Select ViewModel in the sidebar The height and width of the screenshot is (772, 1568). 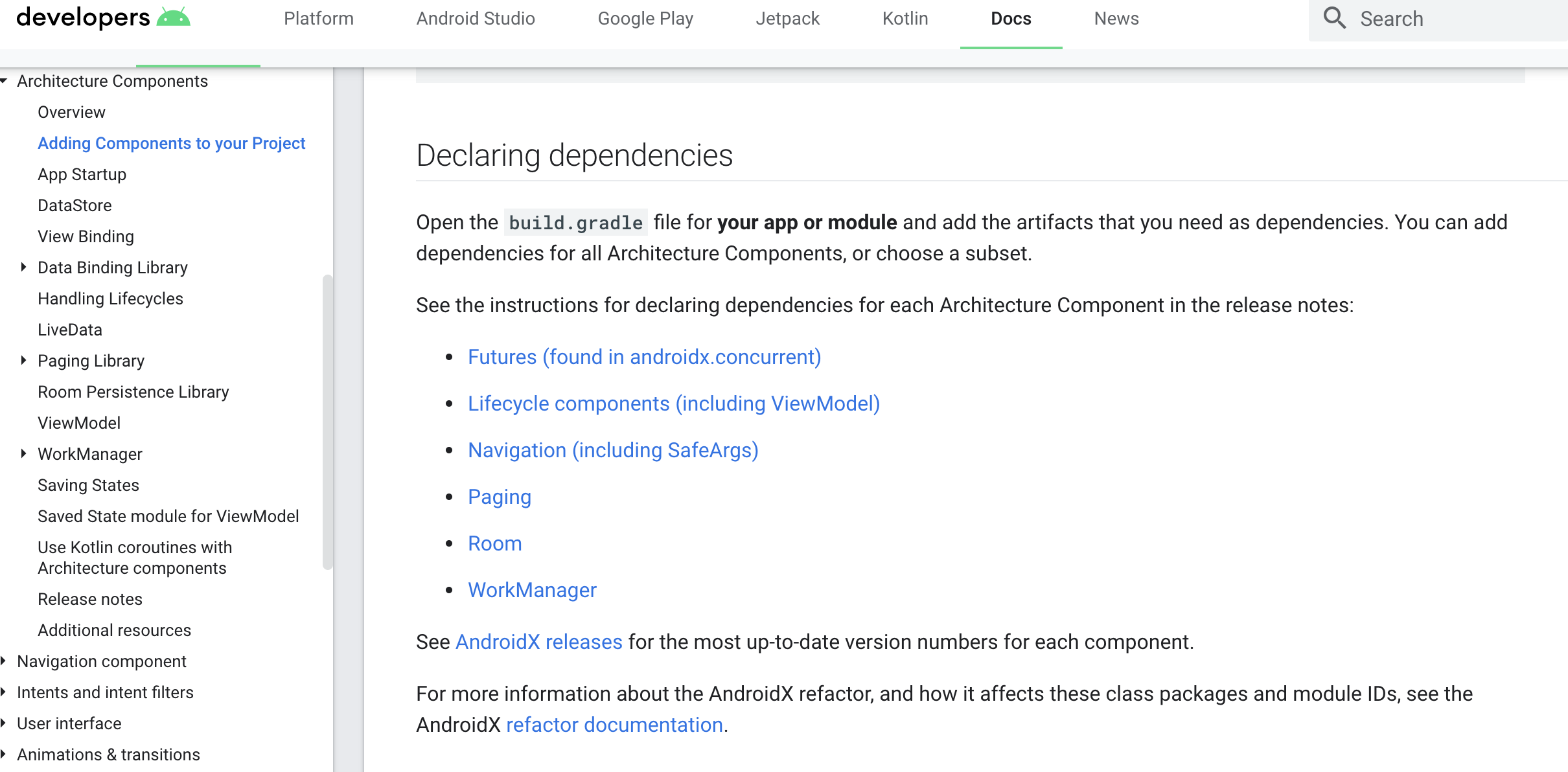click(x=79, y=423)
